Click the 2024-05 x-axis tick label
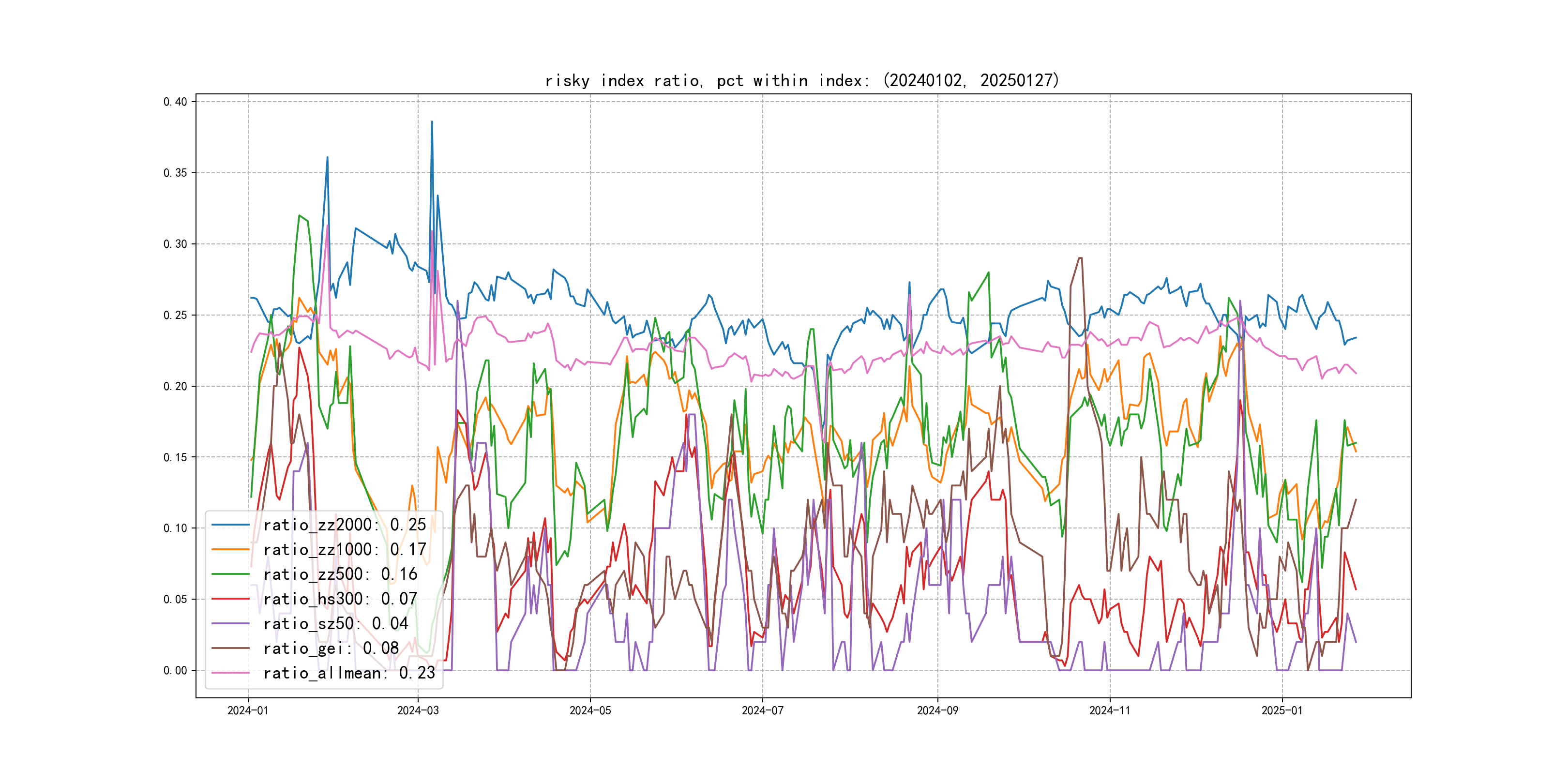 (x=590, y=710)
